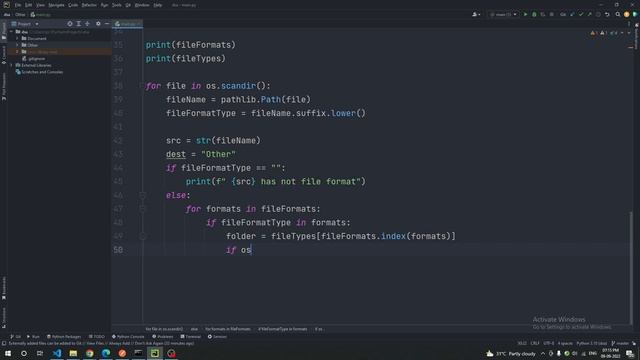Open the teal Code With Me icon

[635, 14]
